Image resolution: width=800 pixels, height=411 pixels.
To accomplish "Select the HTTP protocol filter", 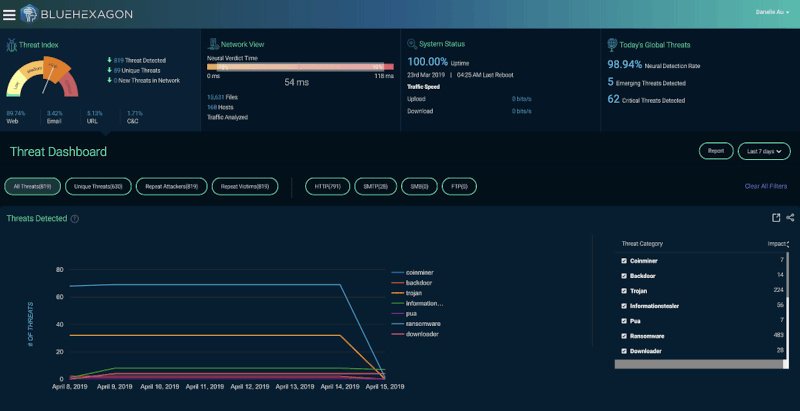I will (x=328, y=187).
